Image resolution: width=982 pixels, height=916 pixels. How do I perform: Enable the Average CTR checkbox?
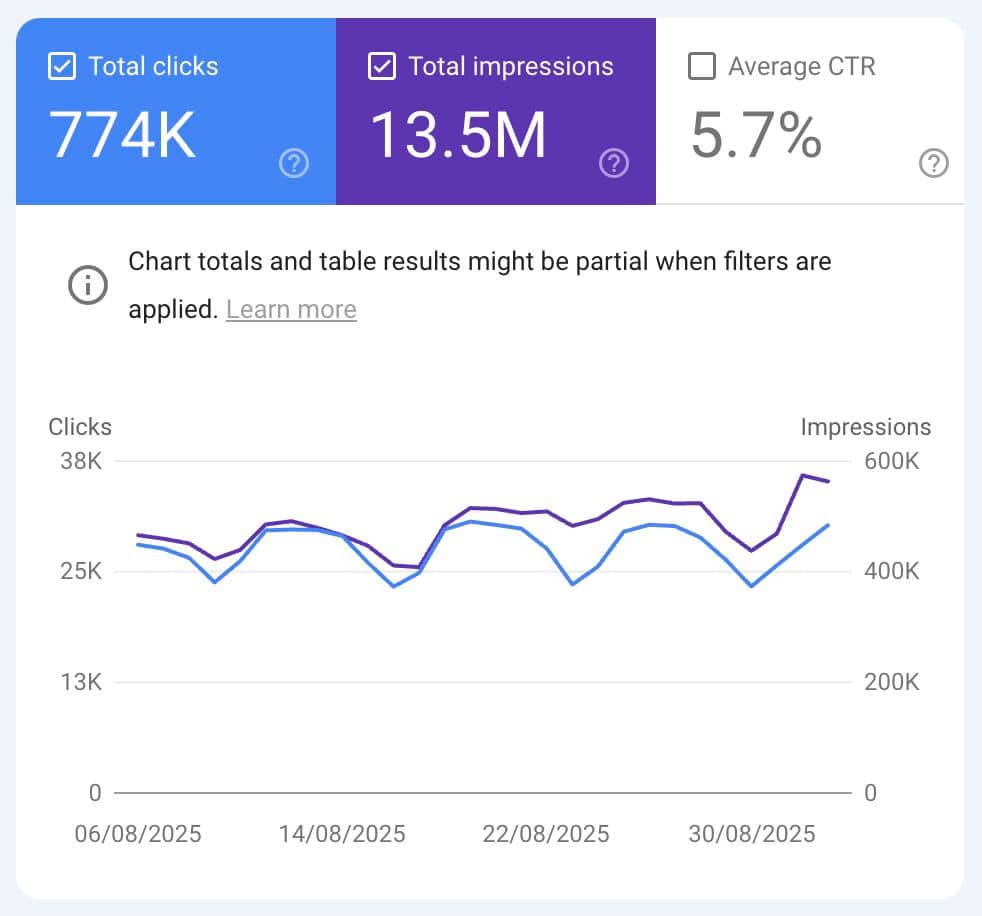pyautogui.click(x=702, y=67)
